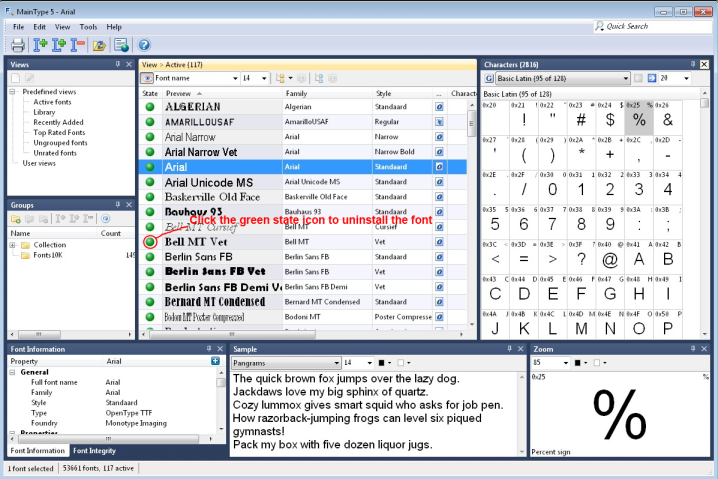Toggle green state icon for Arial Narrow Vet
The width and height of the screenshot is (718, 479).
[150, 152]
